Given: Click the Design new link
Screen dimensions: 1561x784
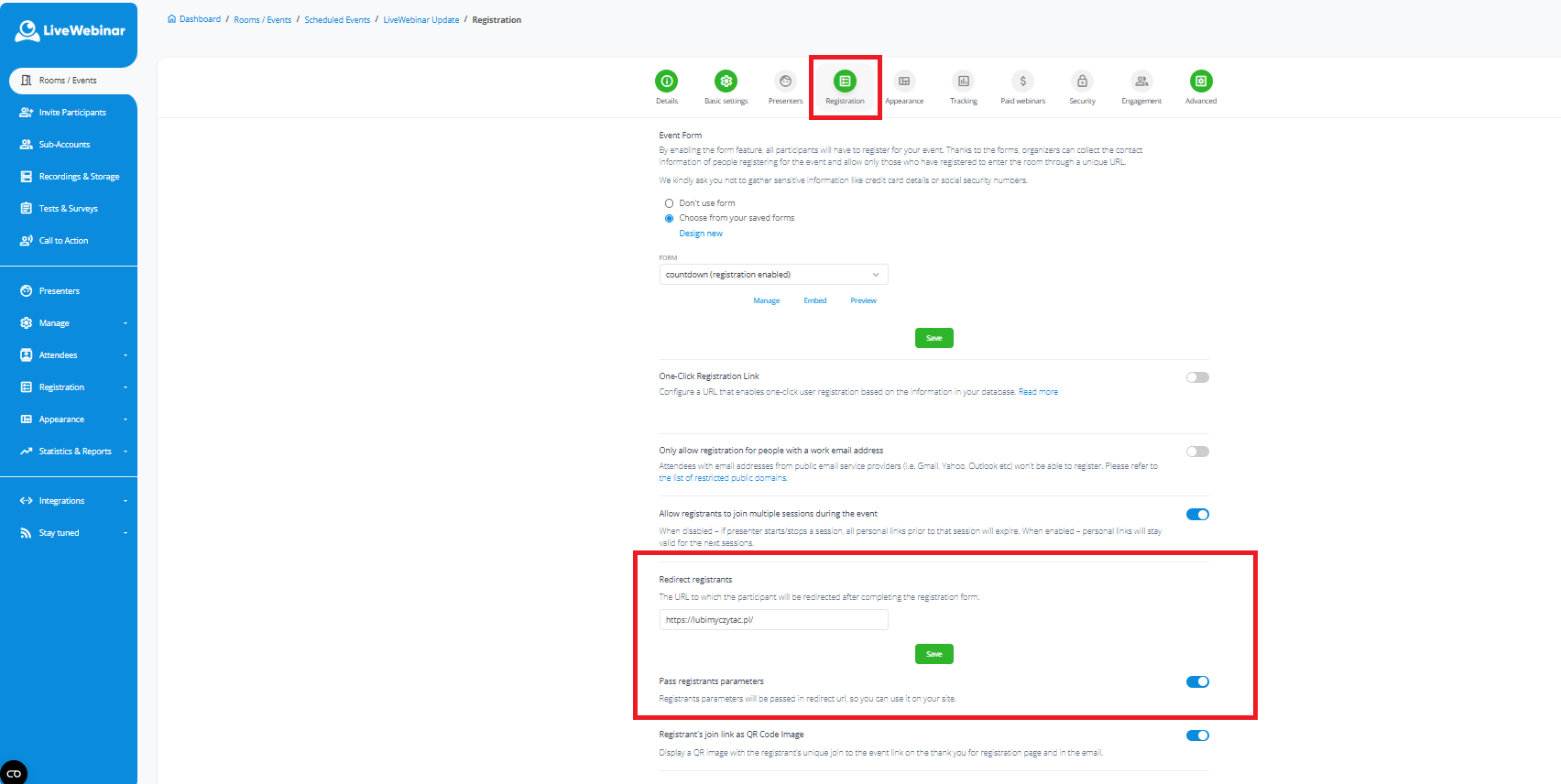Looking at the screenshot, I should coord(701,234).
